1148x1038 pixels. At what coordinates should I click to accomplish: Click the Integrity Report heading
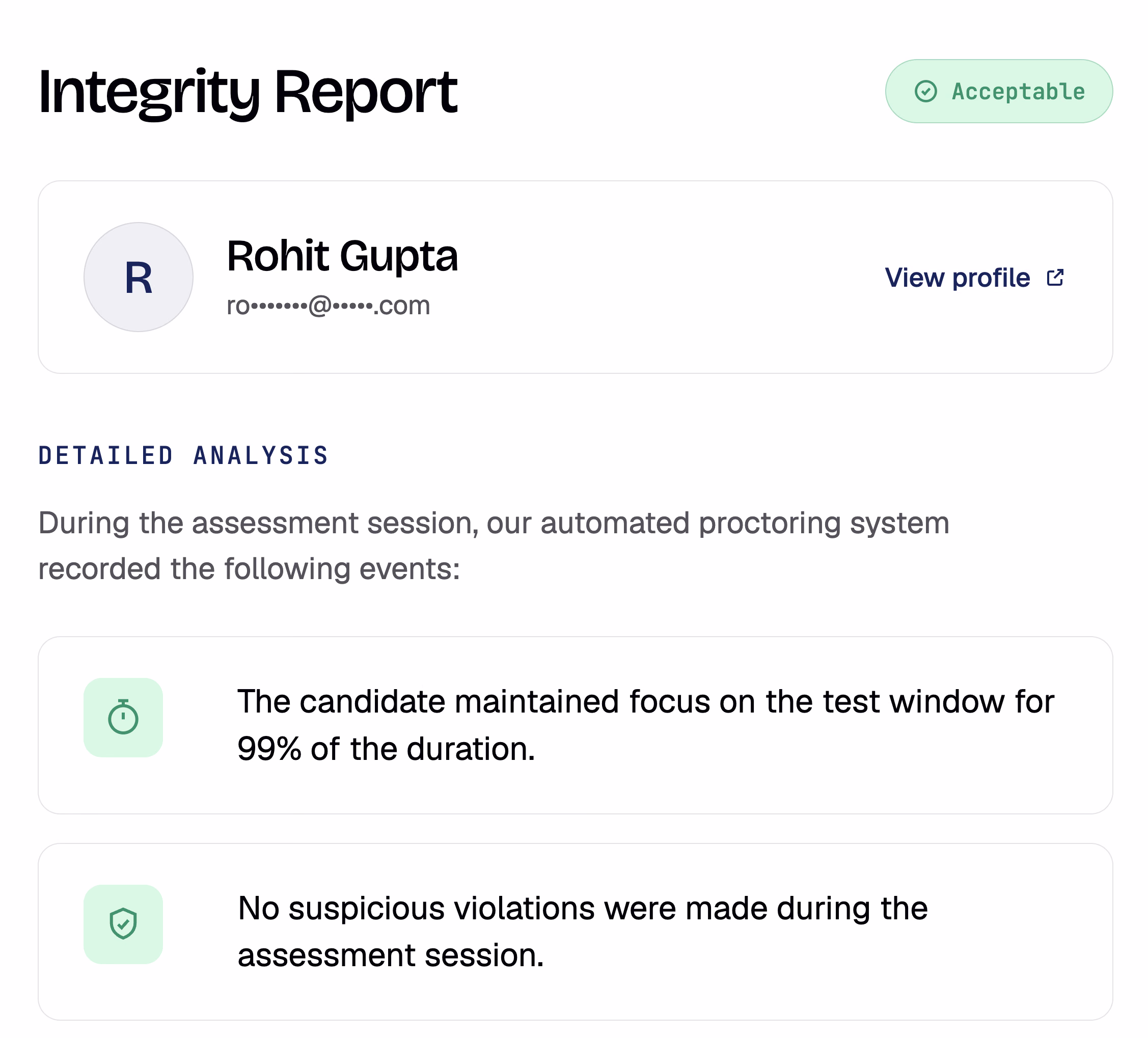pos(248,92)
